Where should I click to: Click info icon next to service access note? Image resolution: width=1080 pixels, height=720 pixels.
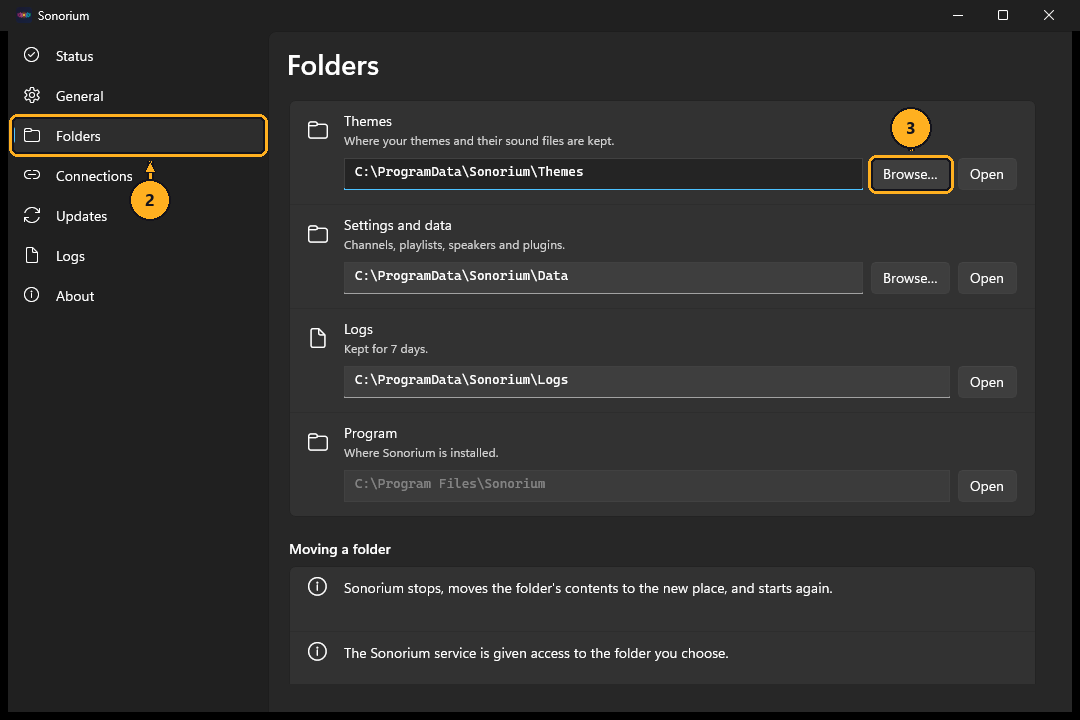318,652
